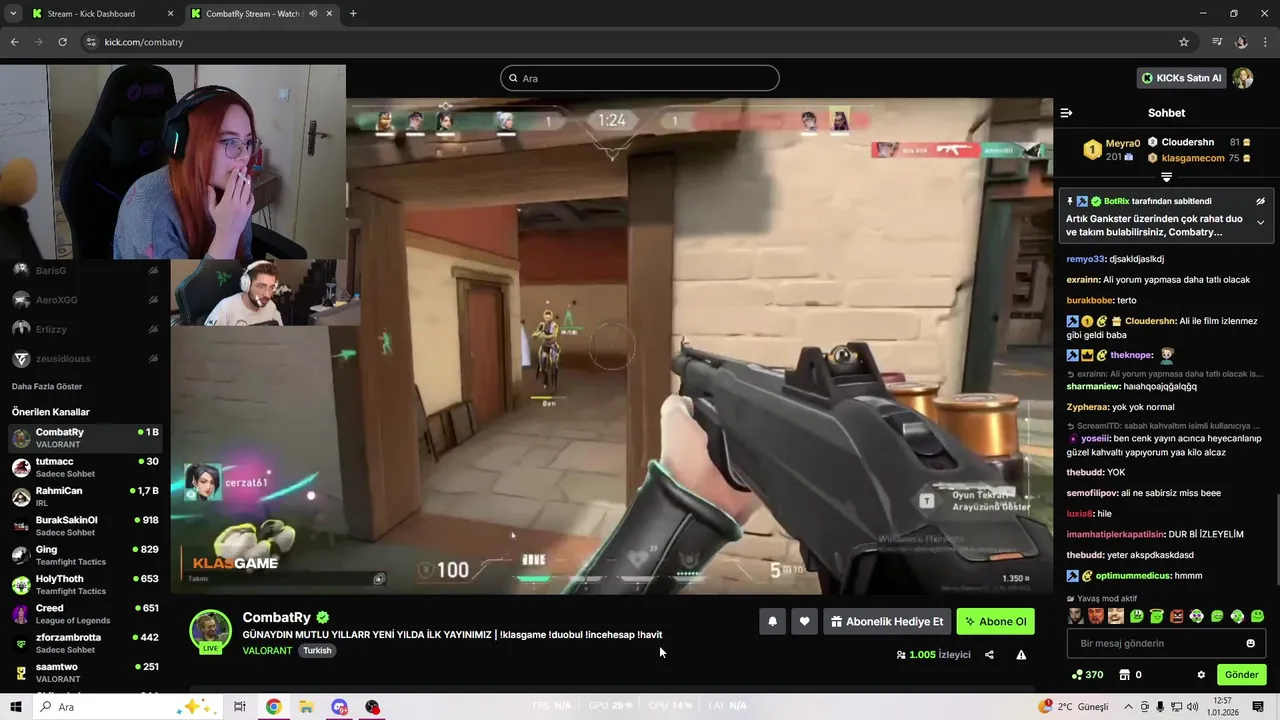The height and width of the screenshot is (720, 1280).
Task: Open Task View on taskbar
Action: tap(240, 707)
